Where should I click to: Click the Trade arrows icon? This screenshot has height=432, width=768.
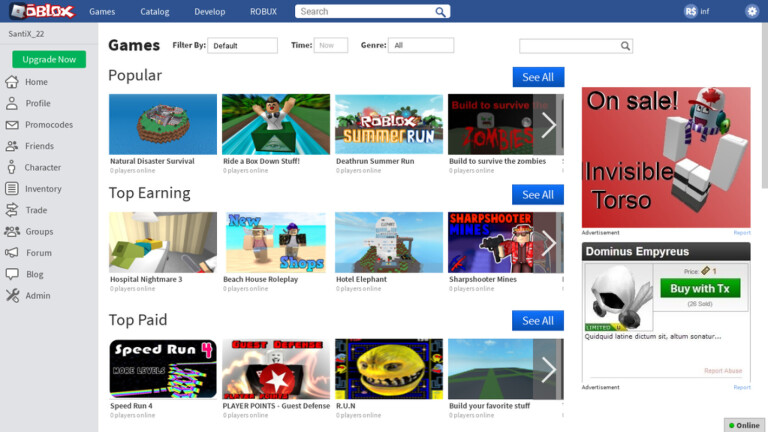(12, 210)
